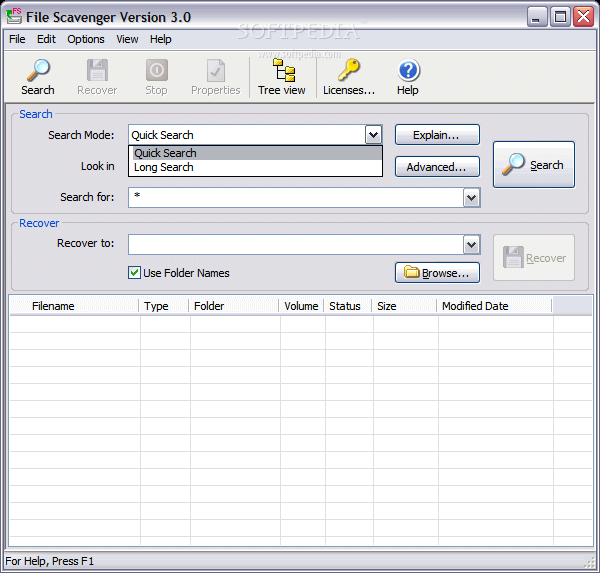Maximize the File Scavenger window
600x573 pixels.
coord(560,17)
